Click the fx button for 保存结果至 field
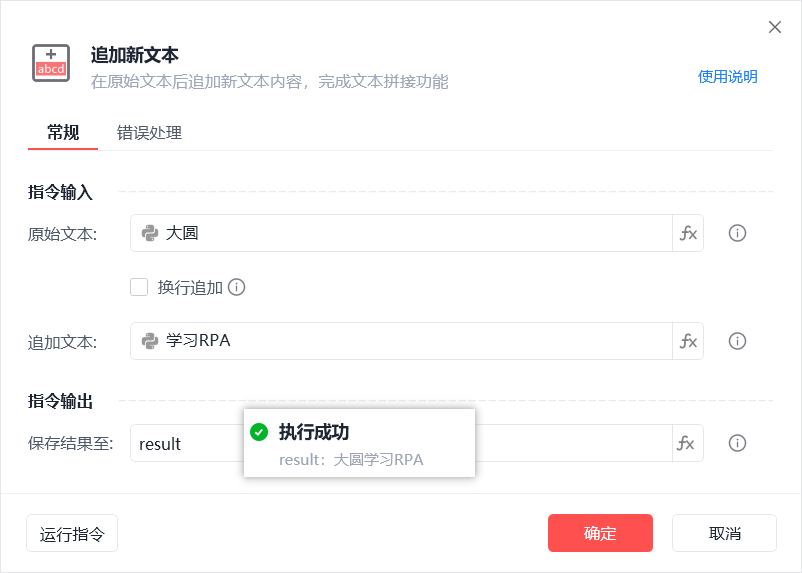This screenshot has width=802, height=573. coord(688,443)
